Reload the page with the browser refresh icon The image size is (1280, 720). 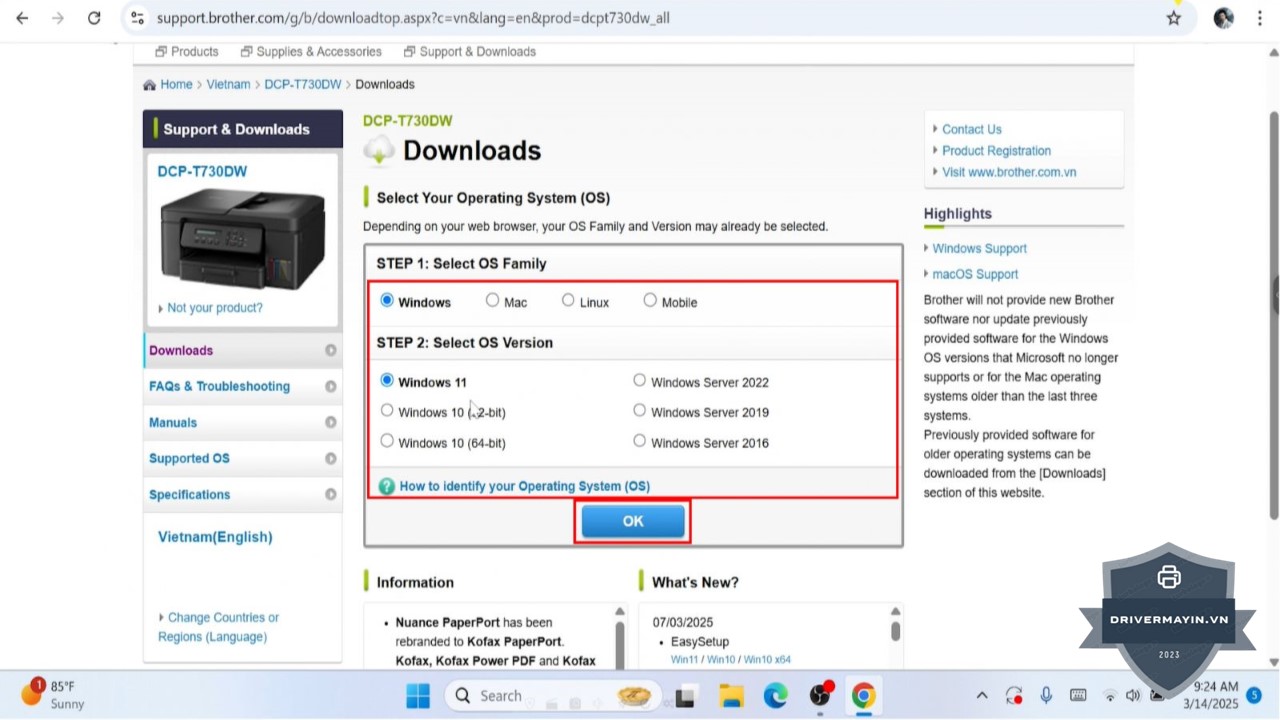pyautogui.click(x=94, y=18)
